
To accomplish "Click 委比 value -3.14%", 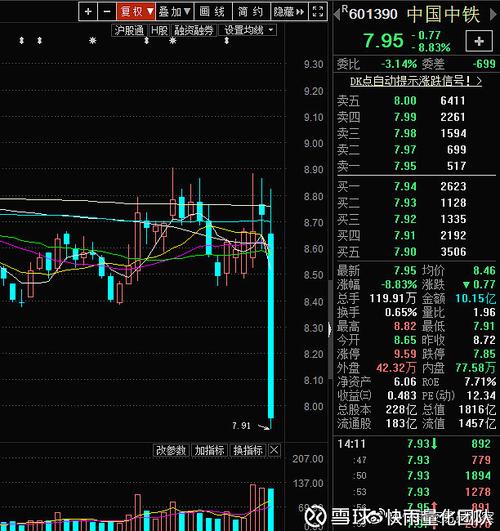I will coord(399,64).
